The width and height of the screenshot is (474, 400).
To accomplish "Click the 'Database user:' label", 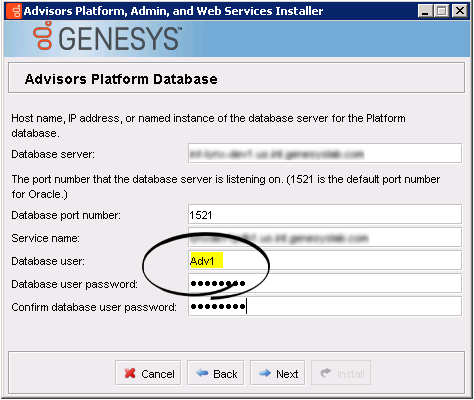I will point(48,261).
